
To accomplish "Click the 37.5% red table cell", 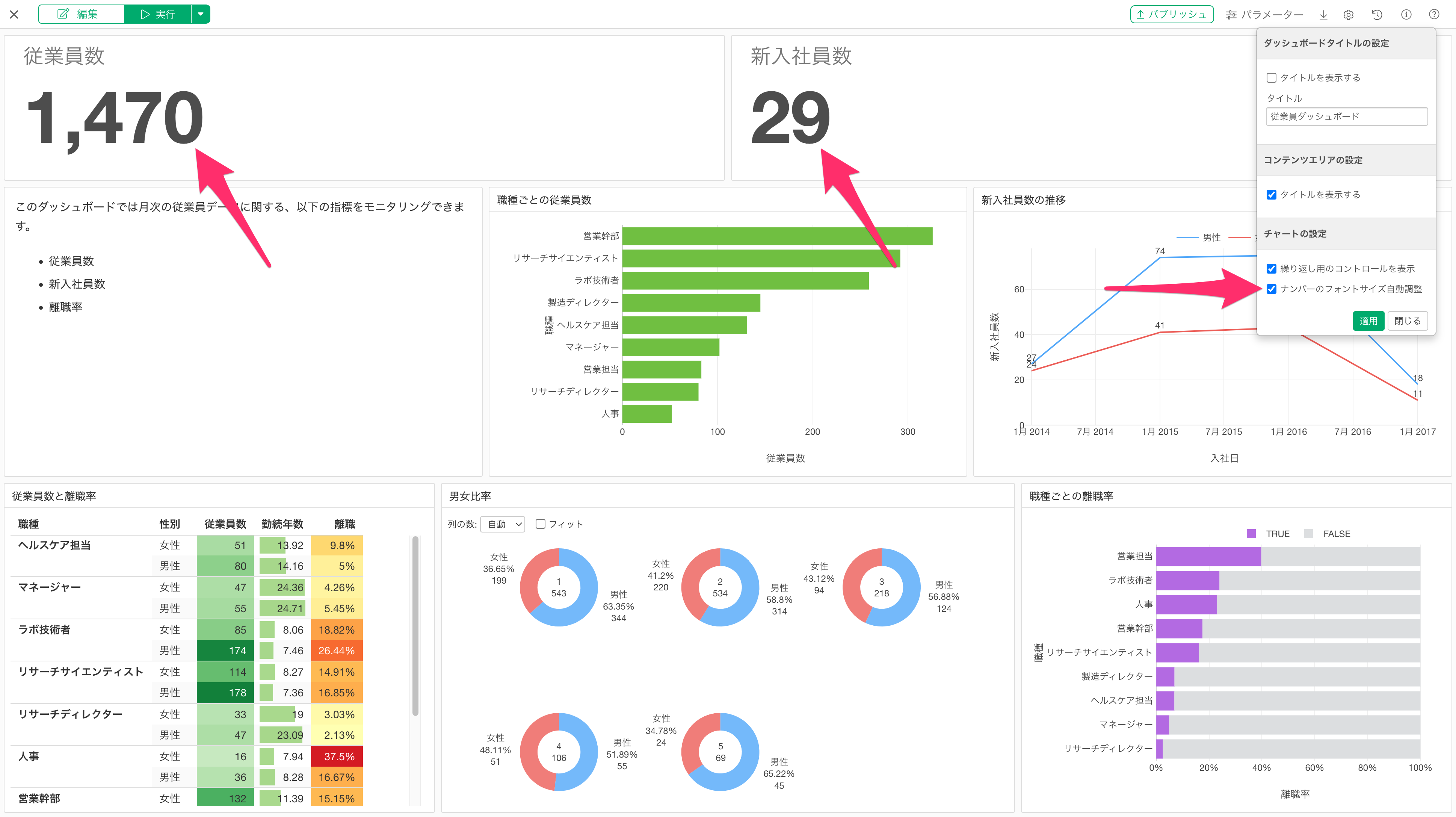I will point(337,756).
